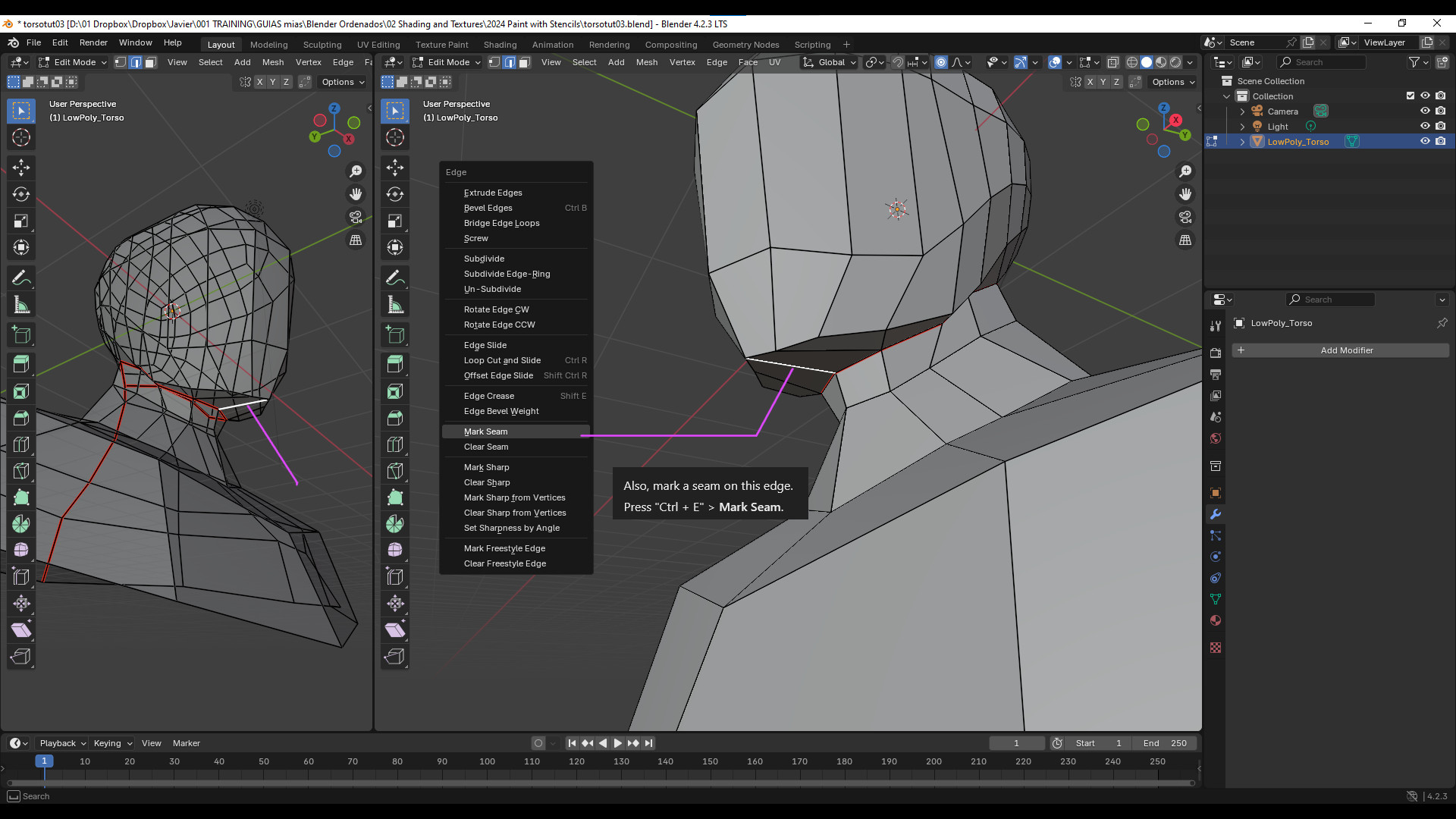Open the Material properties tab
The height and width of the screenshot is (819, 1456).
pos(1216,620)
